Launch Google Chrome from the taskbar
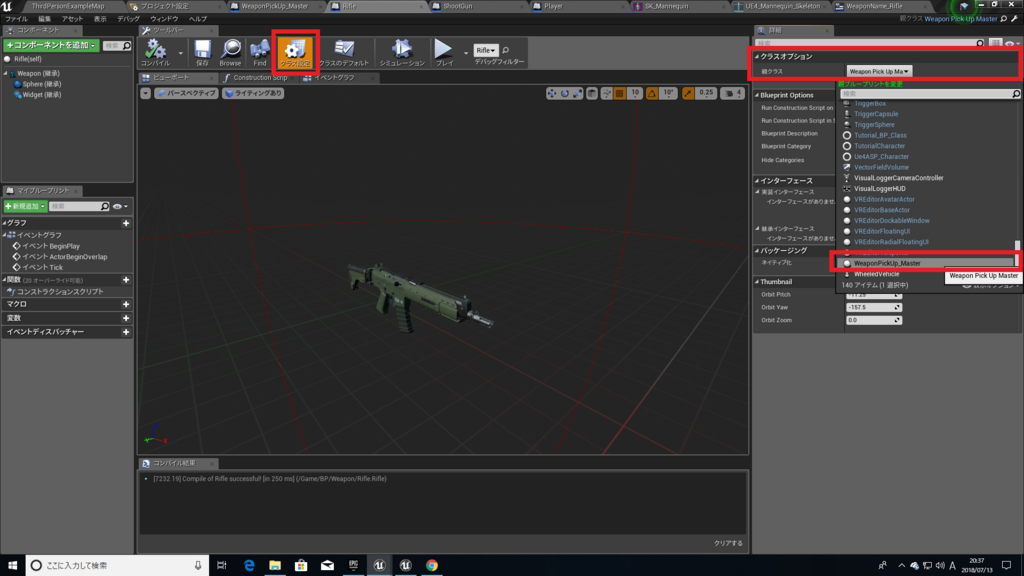The width and height of the screenshot is (1024, 576). point(432,566)
